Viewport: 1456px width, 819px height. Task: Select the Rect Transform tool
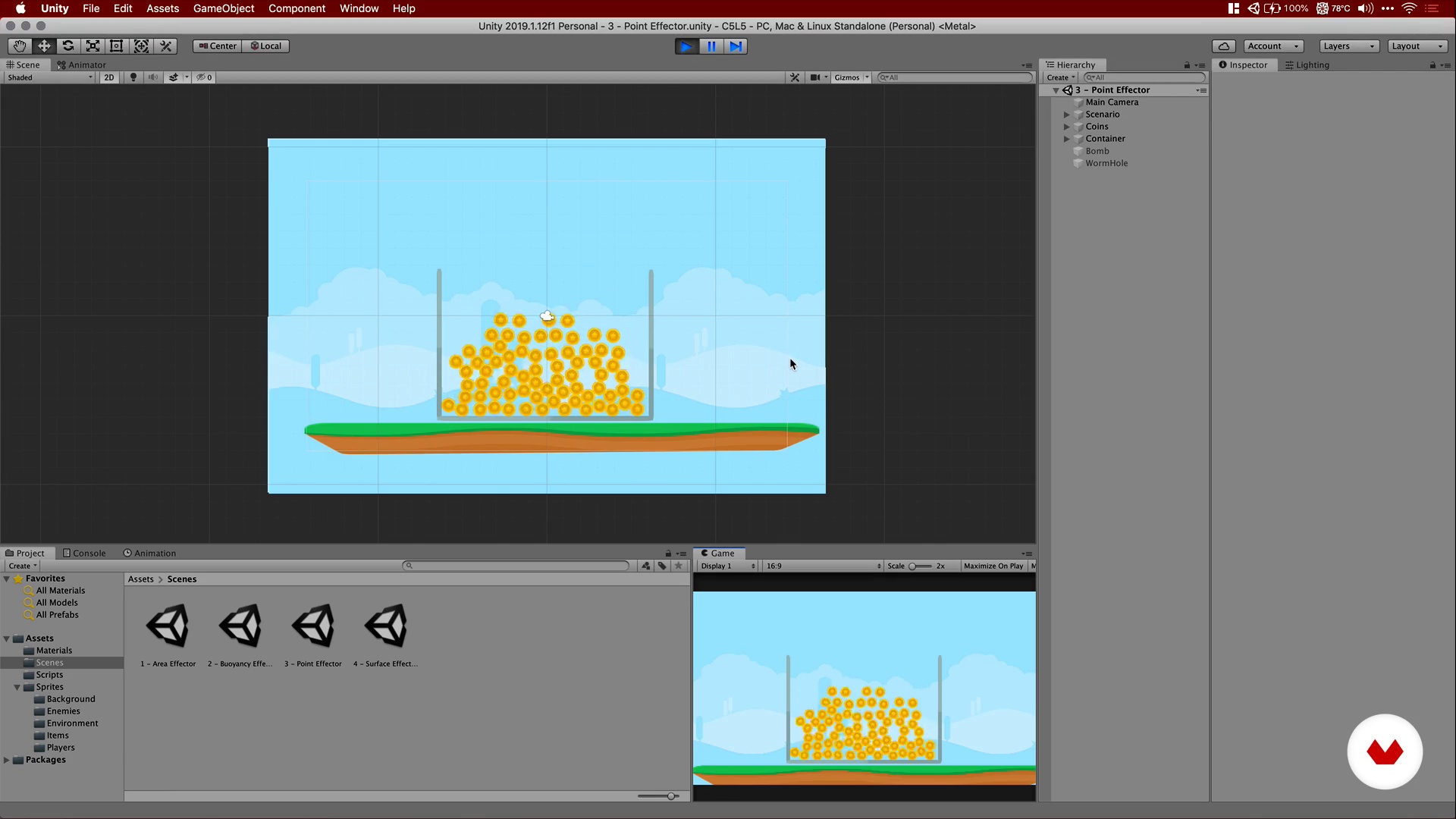[117, 46]
